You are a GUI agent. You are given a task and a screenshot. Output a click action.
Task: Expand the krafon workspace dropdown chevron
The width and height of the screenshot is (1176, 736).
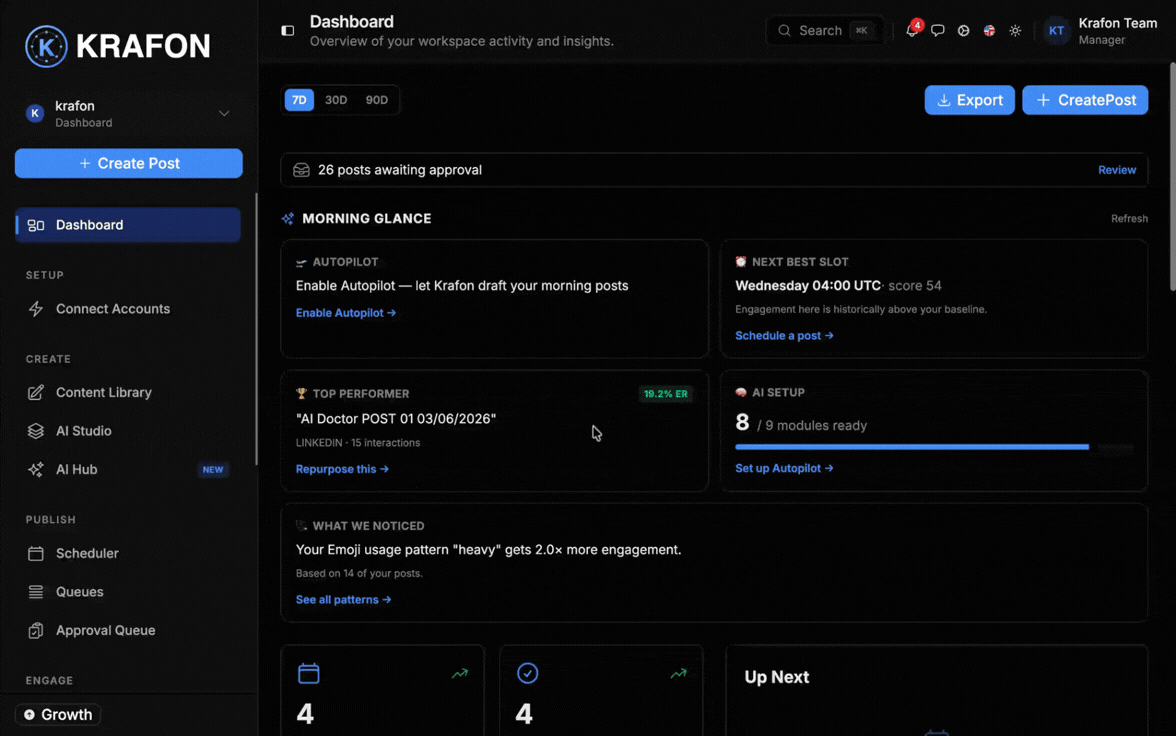(224, 113)
